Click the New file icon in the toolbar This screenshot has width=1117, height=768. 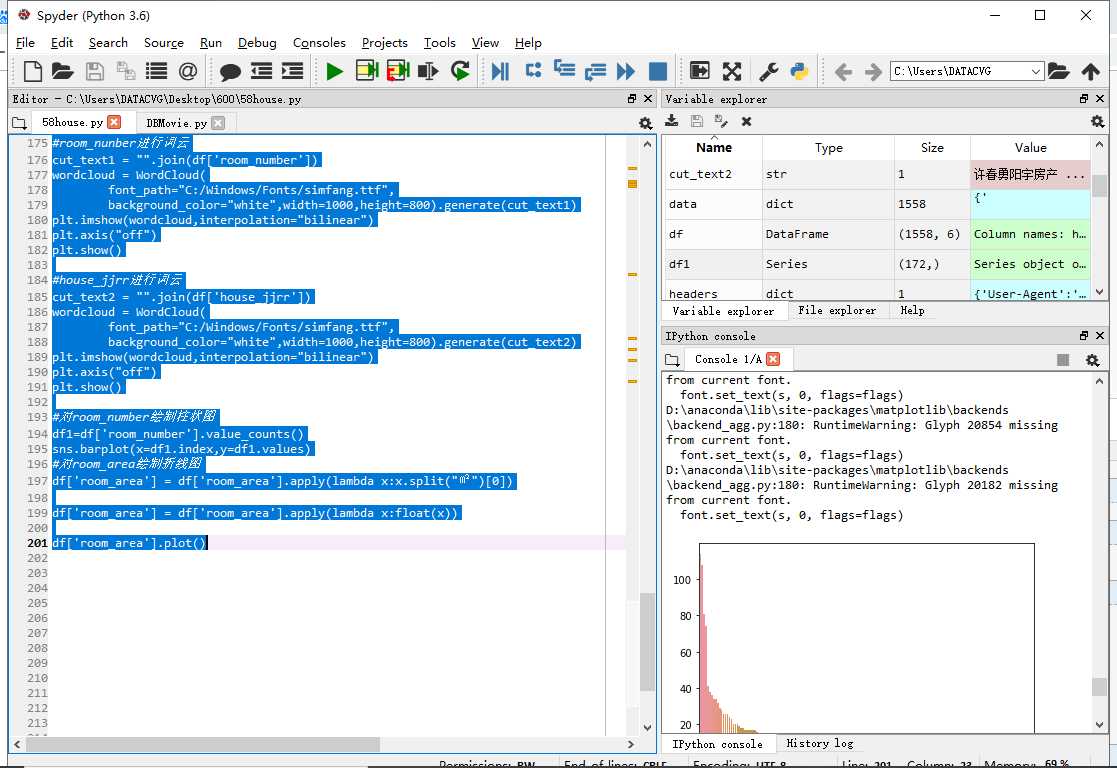click(33, 71)
